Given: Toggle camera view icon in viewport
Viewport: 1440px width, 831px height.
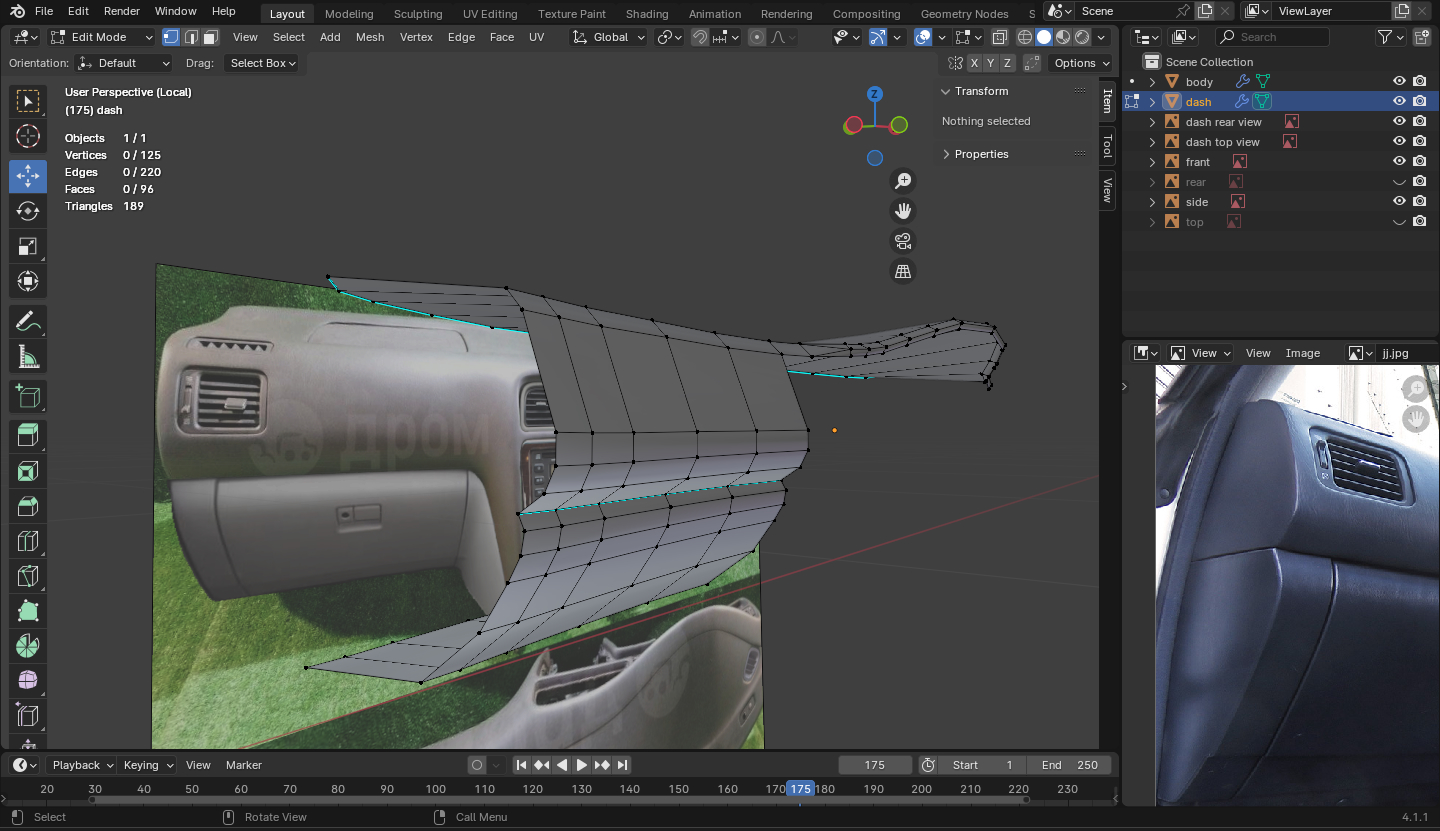Looking at the screenshot, I should 903,241.
